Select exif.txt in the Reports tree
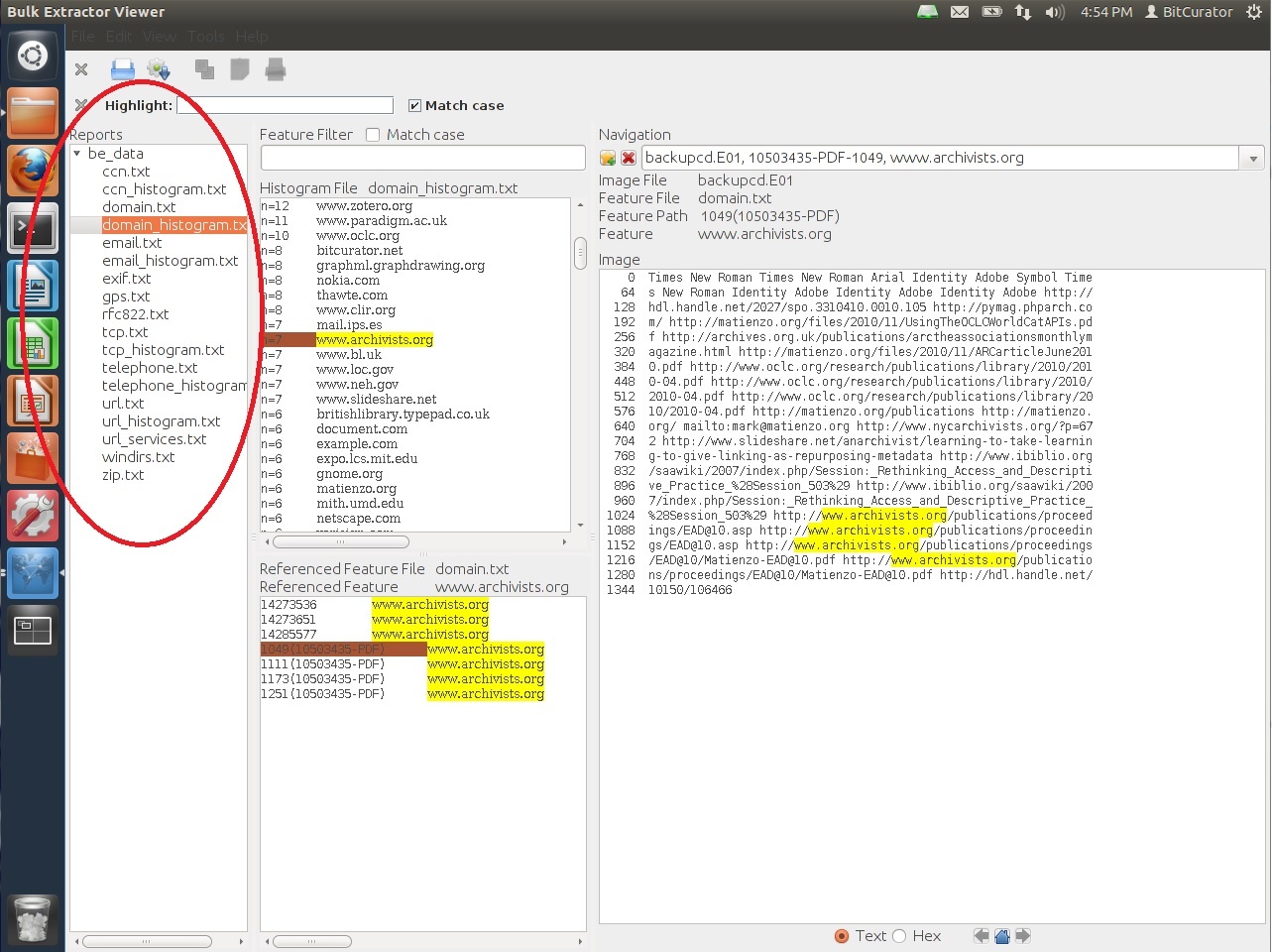 pyautogui.click(x=127, y=279)
